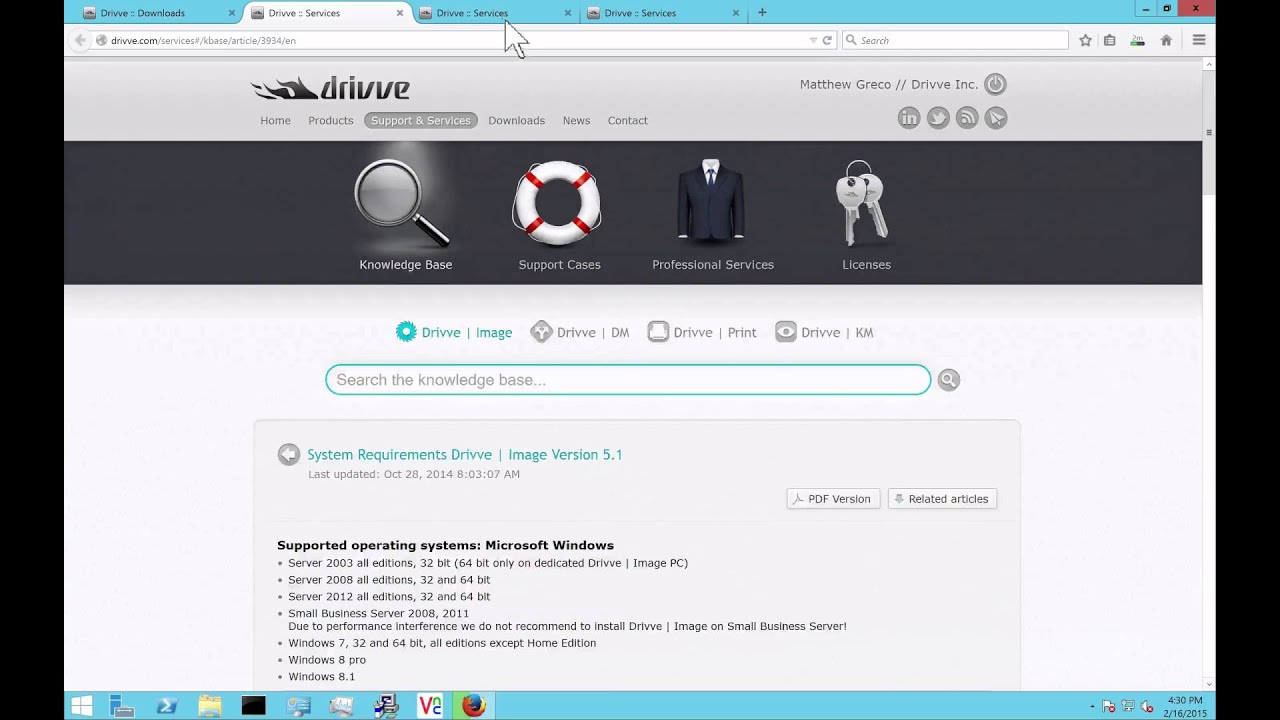Click Matthew Greco // Drivve Inc. name
The height and width of the screenshot is (720, 1280).
pos(889,85)
